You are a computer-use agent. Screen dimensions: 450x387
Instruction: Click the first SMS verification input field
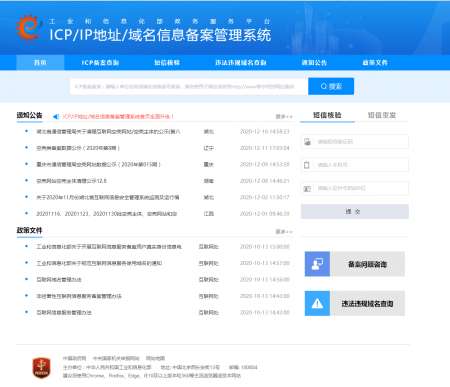[x=355, y=142]
